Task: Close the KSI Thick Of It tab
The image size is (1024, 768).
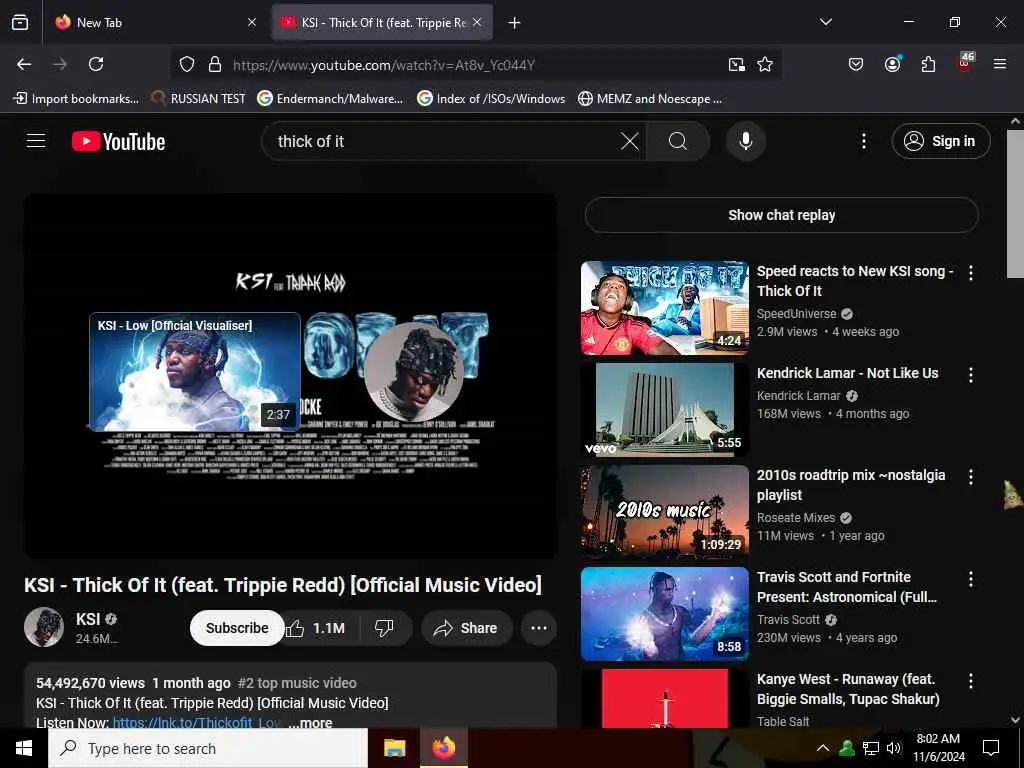Action: [x=477, y=23]
